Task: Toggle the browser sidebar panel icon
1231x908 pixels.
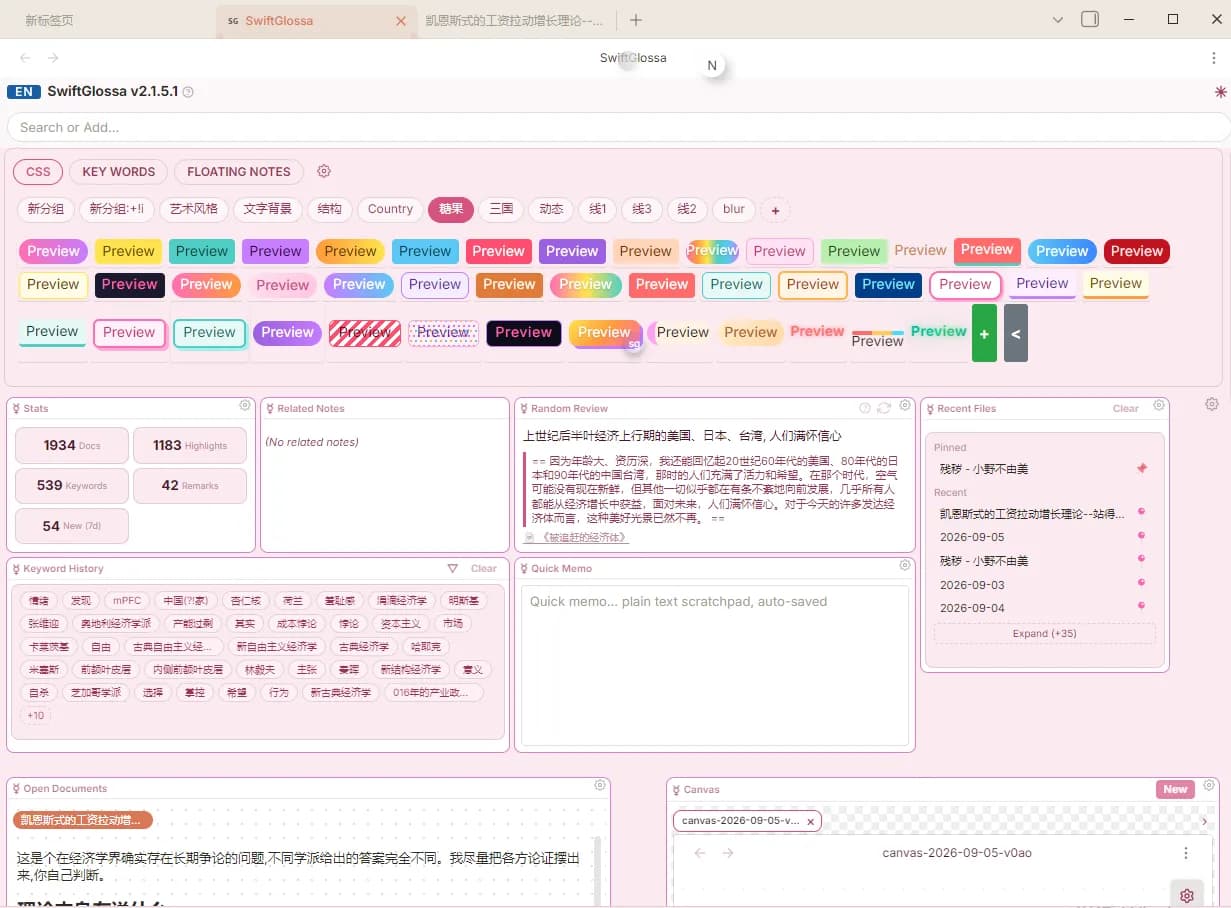Action: point(1091,19)
